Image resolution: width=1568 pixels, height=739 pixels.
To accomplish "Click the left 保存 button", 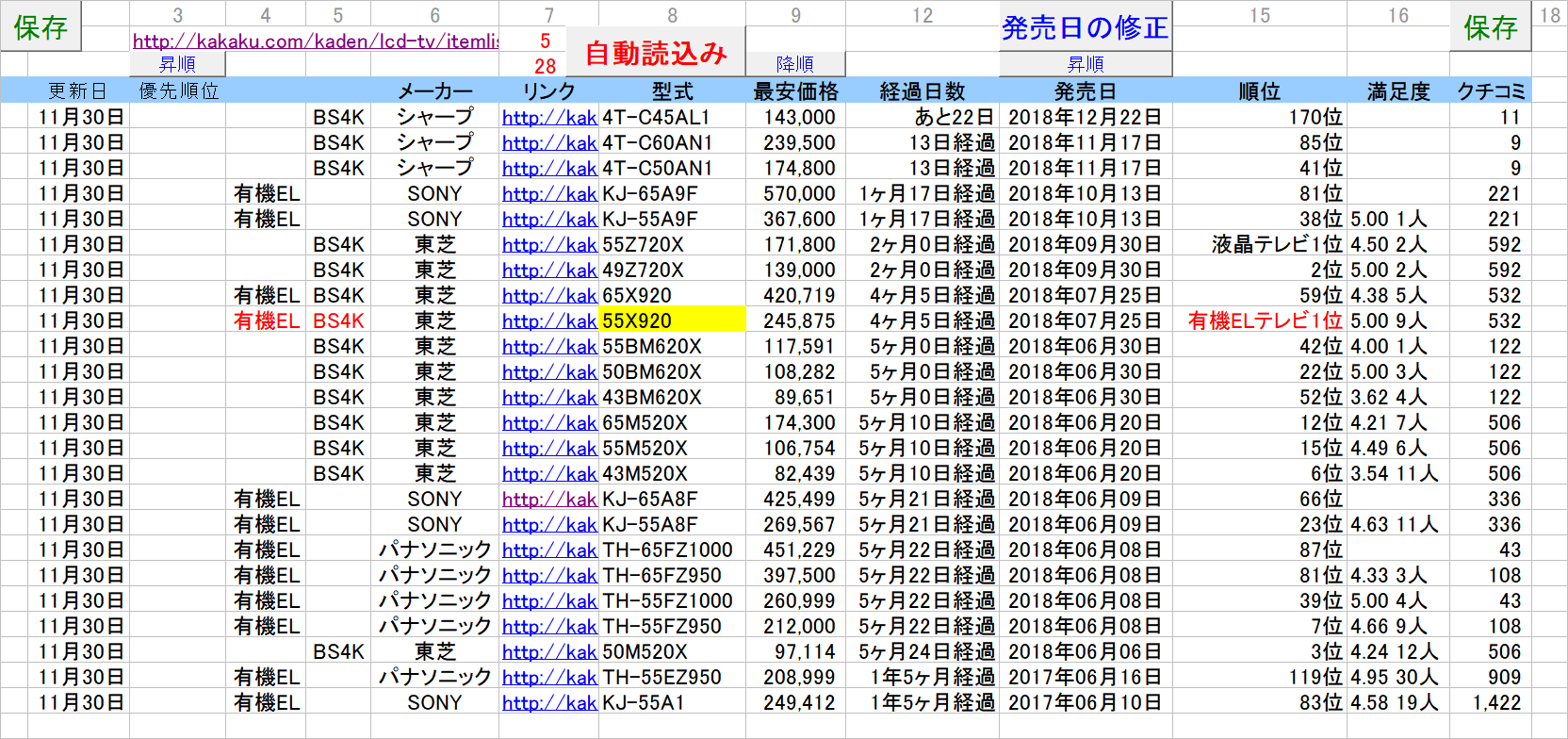I will tap(41, 26).
